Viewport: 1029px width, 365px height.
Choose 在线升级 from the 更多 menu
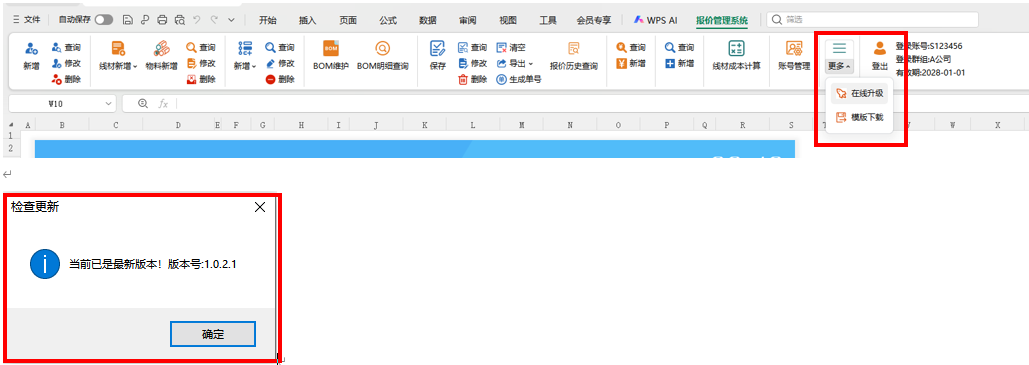coord(860,94)
